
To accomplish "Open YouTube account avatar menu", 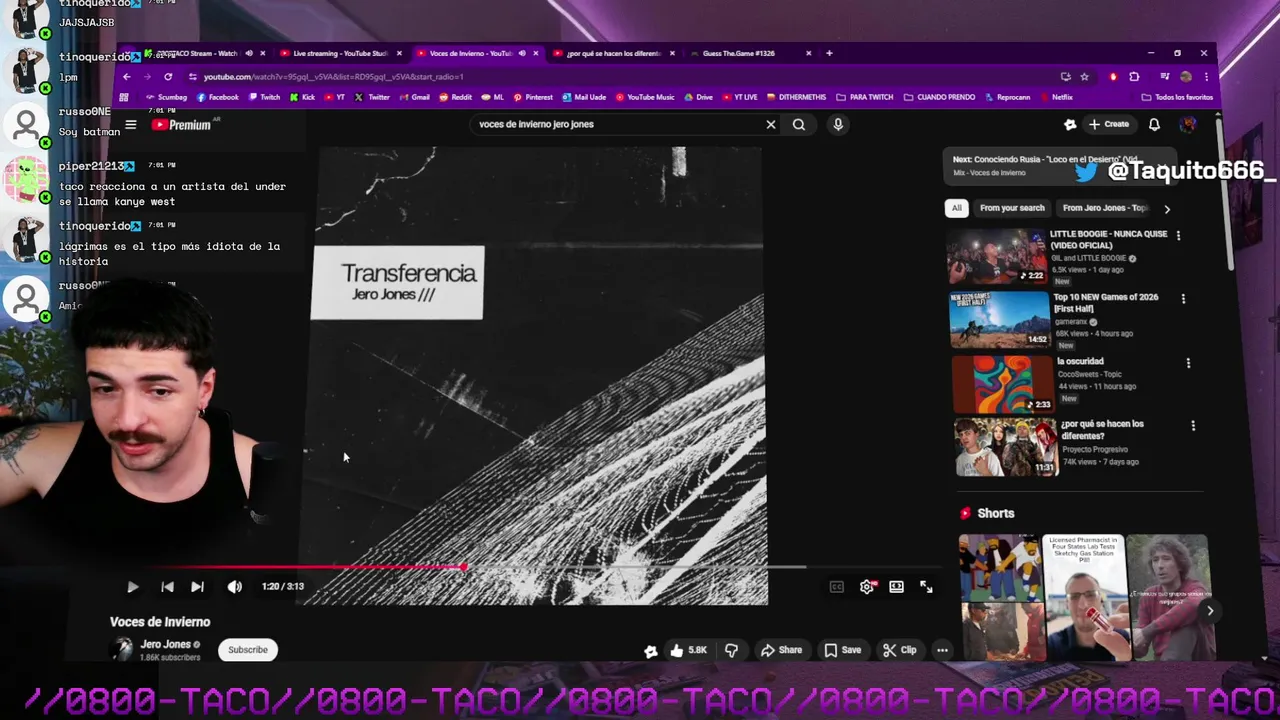I will click(x=1188, y=124).
